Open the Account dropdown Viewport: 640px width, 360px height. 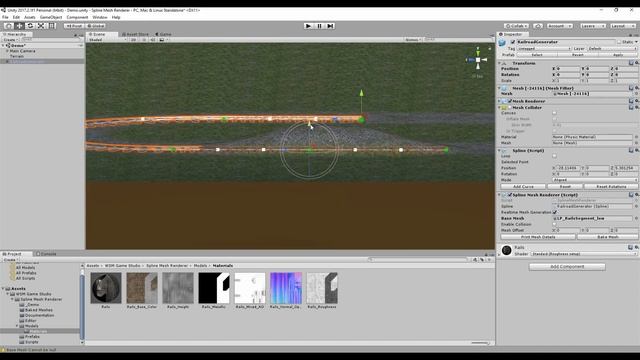(x=559, y=26)
